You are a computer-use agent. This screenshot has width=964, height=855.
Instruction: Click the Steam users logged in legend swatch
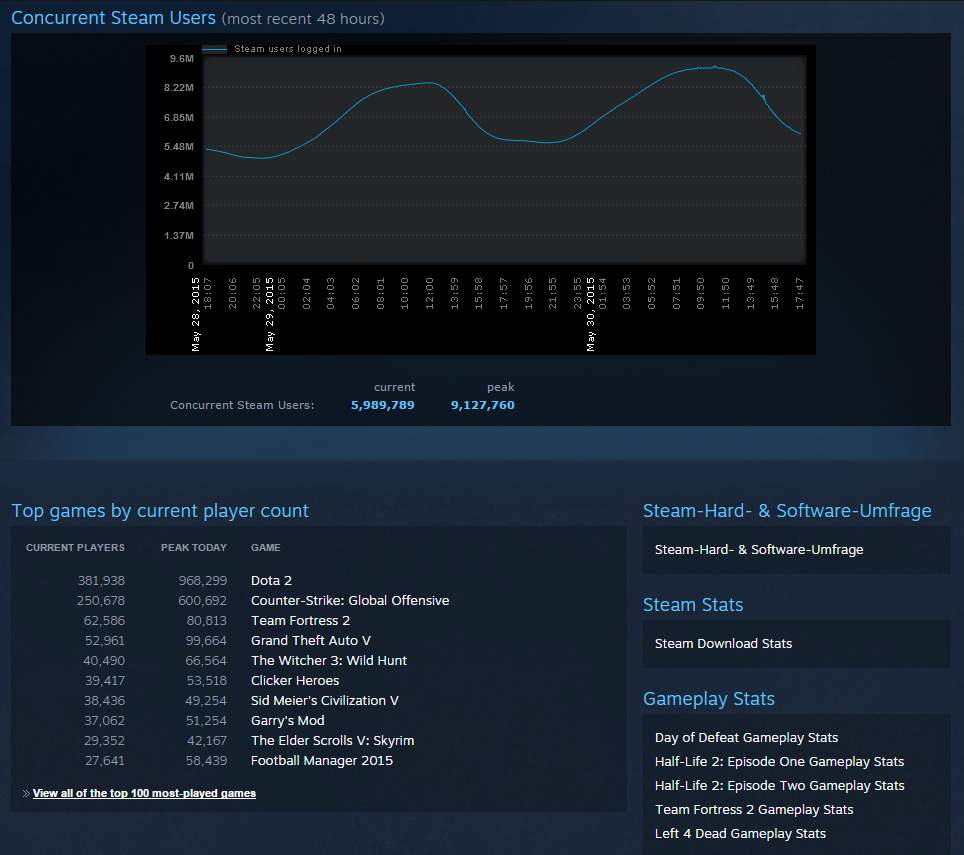click(x=215, y=49)
